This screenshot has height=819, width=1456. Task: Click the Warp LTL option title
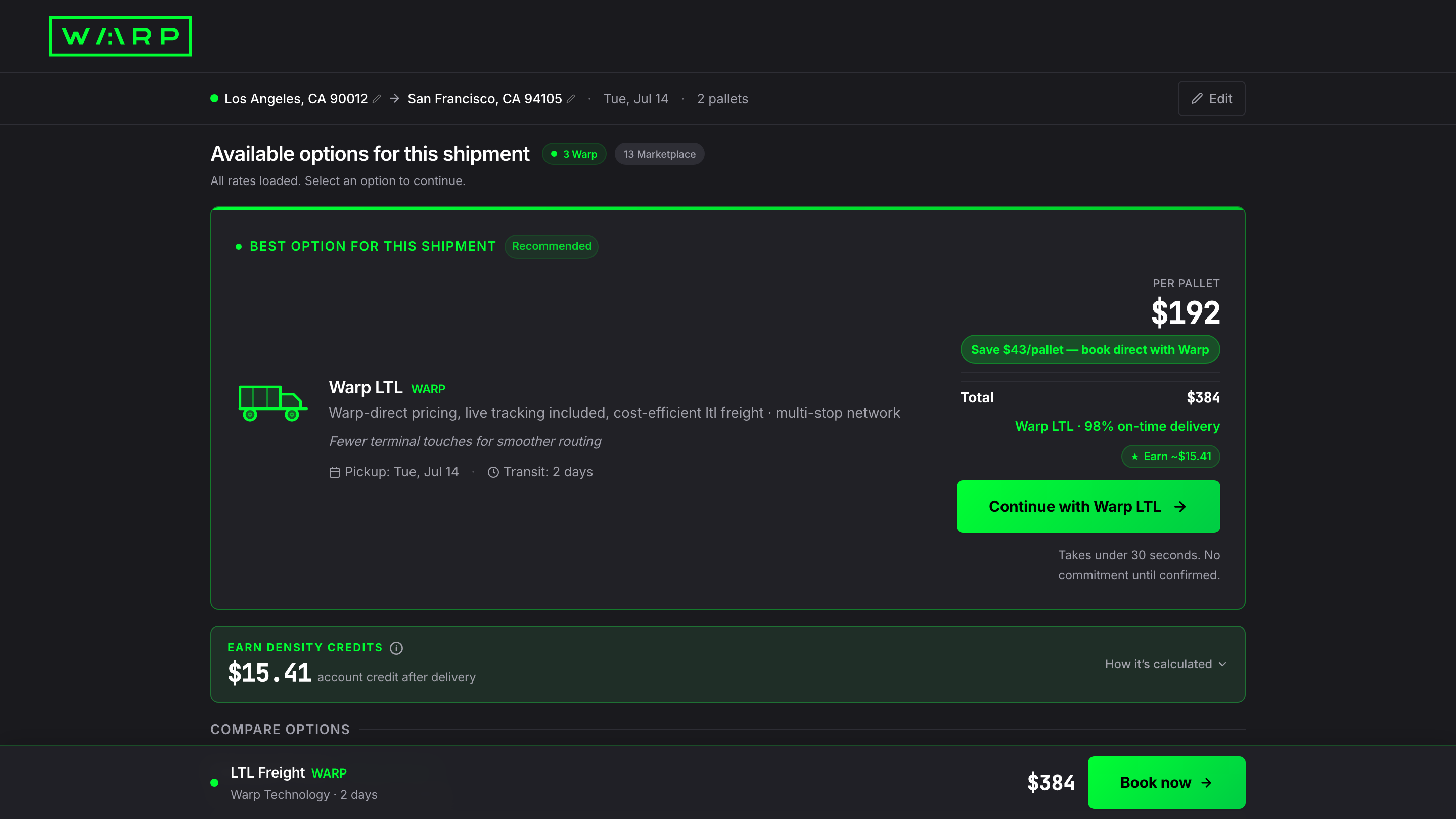(366, 388)
